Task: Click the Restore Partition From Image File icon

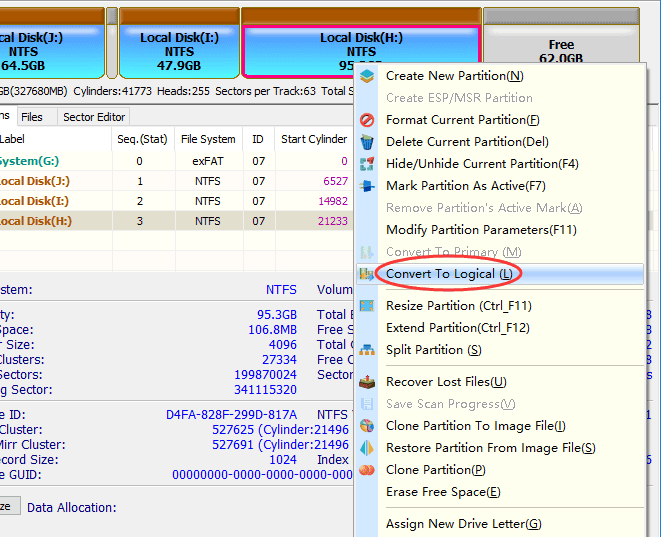Action: (x=367, y=448)
